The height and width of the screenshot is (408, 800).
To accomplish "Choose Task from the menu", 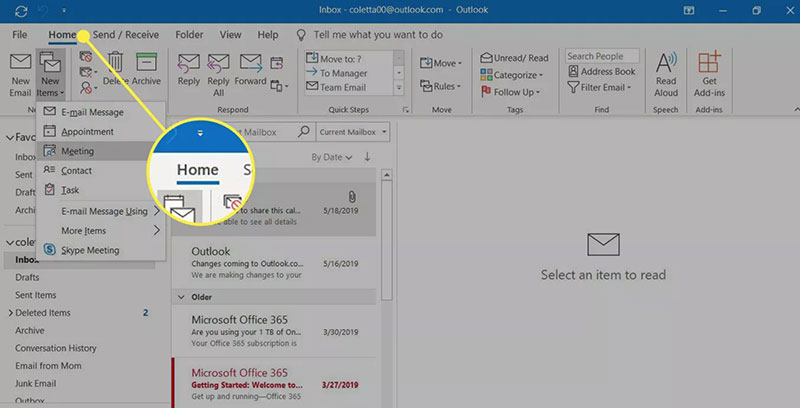I will [101, 190].
